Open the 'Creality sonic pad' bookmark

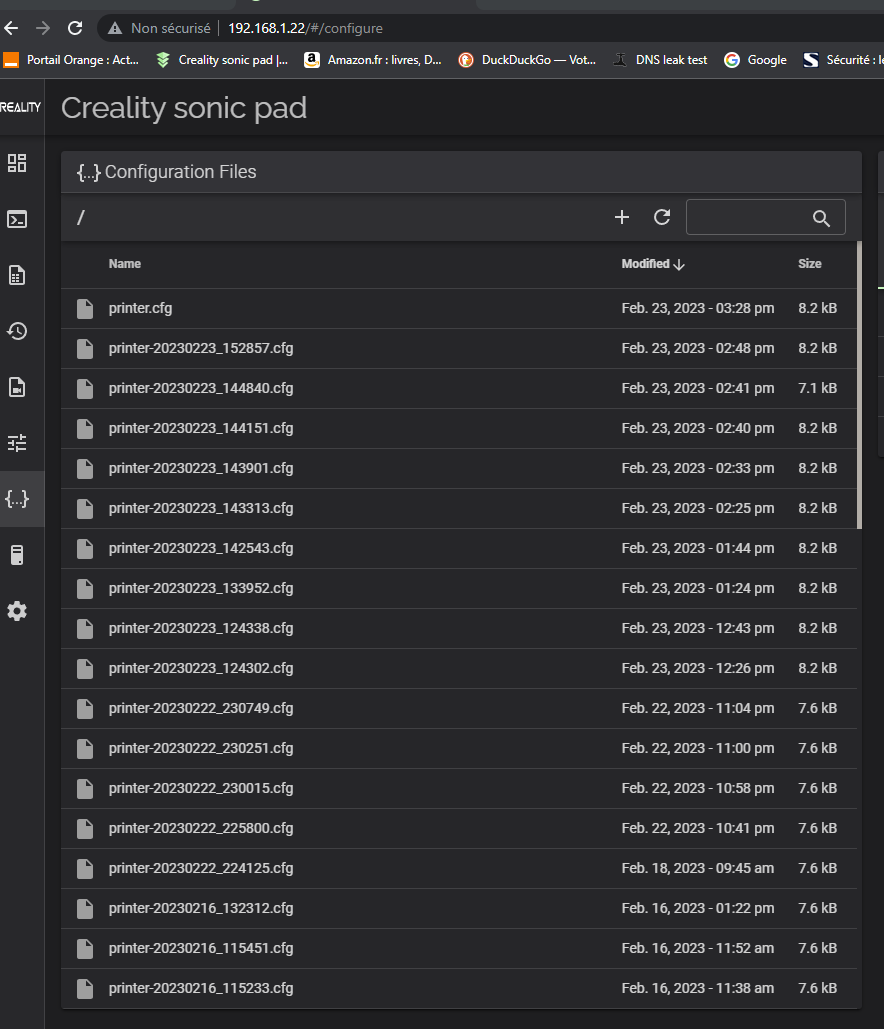(x=222, y=60)
